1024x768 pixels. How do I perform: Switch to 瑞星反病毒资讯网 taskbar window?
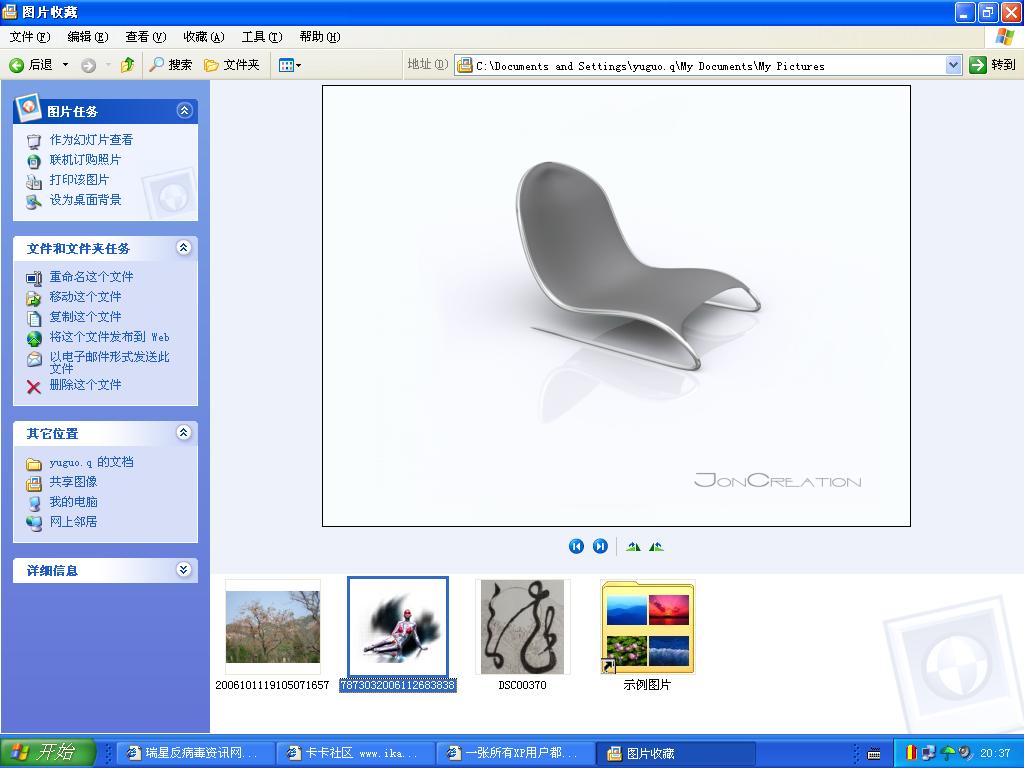pos(195,753)
